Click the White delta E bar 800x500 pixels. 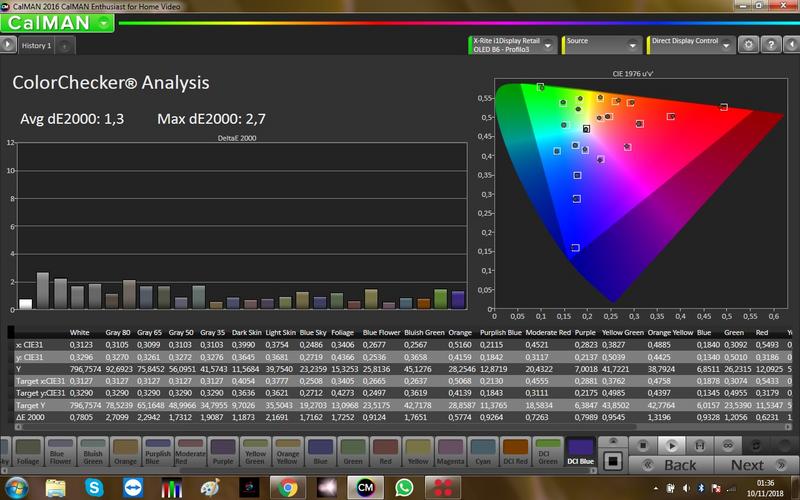(x=26, y=304)
